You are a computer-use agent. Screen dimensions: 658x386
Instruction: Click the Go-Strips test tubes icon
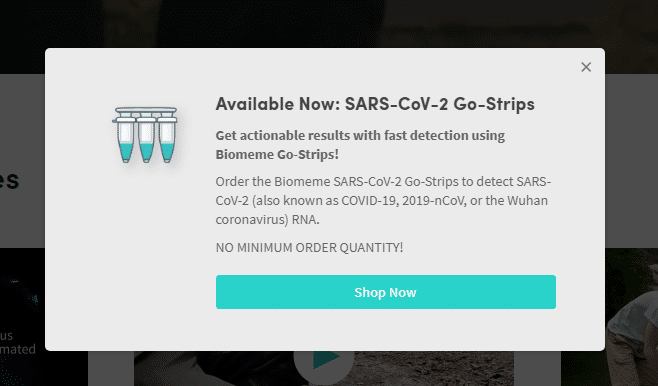145,135
